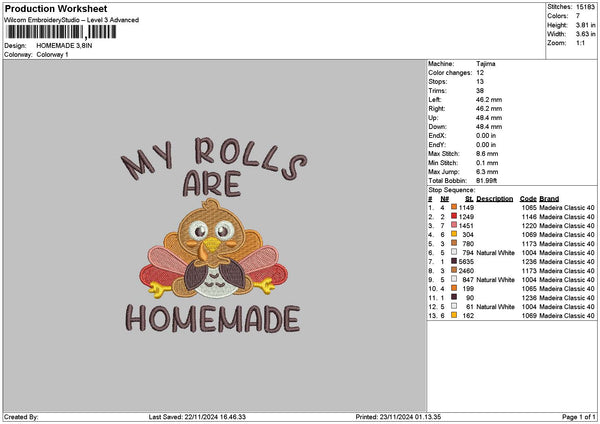Click 'Natural White' description in row 12
This screenshot has height=424, width=600.
pos(496,307)
